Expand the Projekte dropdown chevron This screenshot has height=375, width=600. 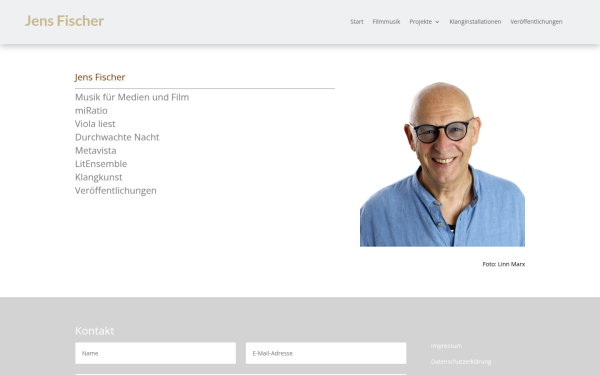tap(437, 22)
